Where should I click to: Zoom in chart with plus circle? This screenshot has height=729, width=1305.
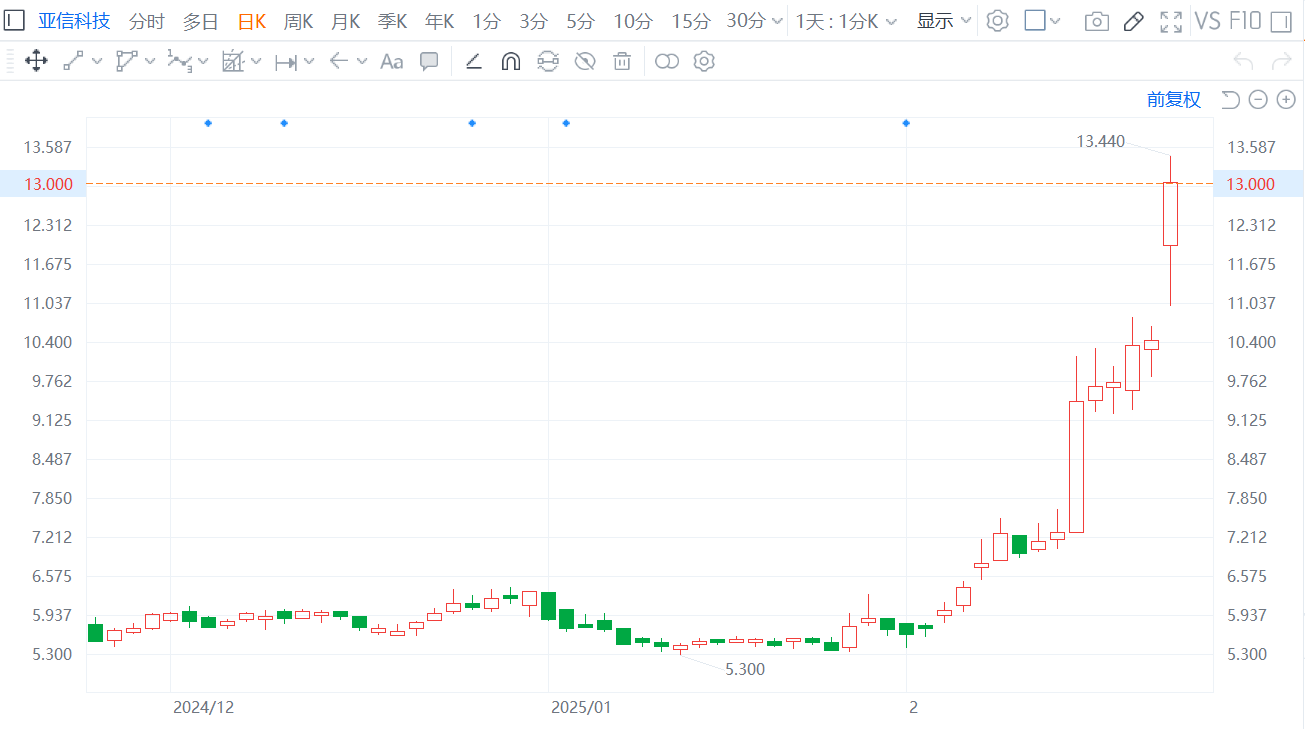pyautogui.click(x=1286, y=99)
